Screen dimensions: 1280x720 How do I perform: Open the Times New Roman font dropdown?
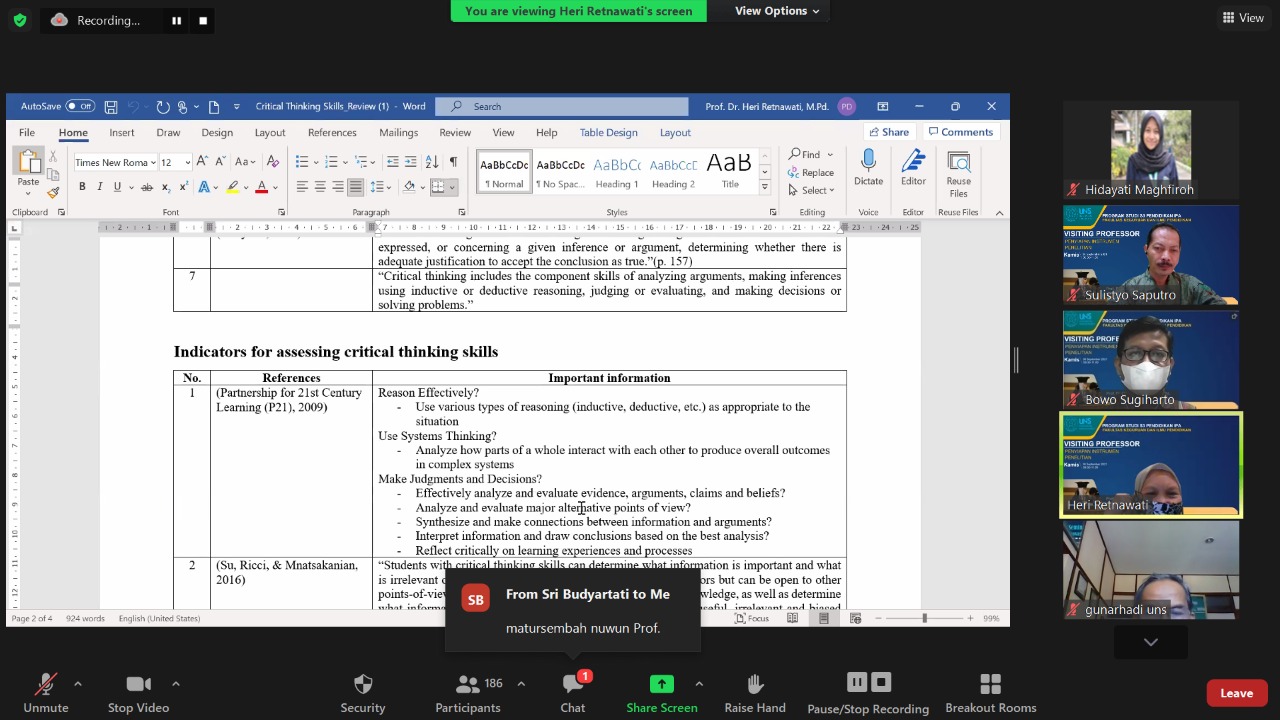[153, 162]
